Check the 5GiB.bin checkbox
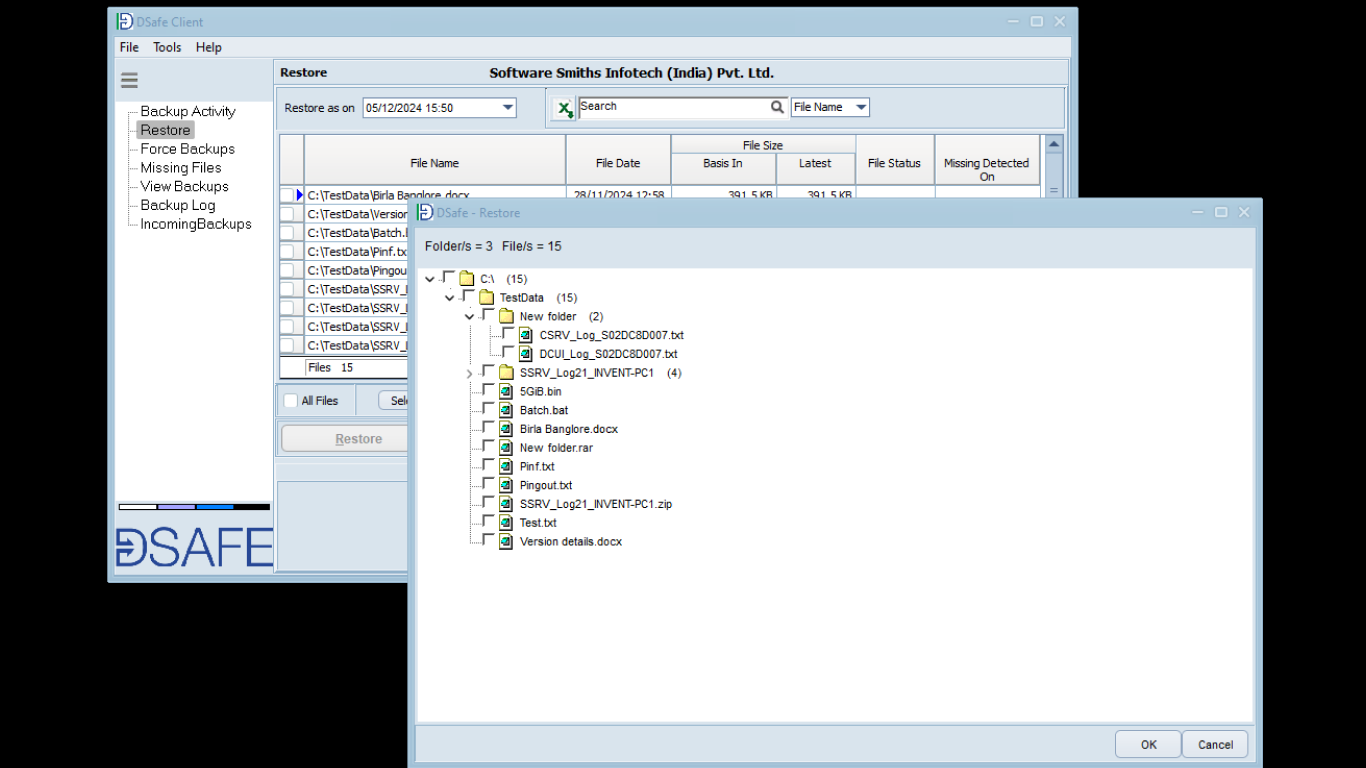The image size is (1366, 768). 489,391
